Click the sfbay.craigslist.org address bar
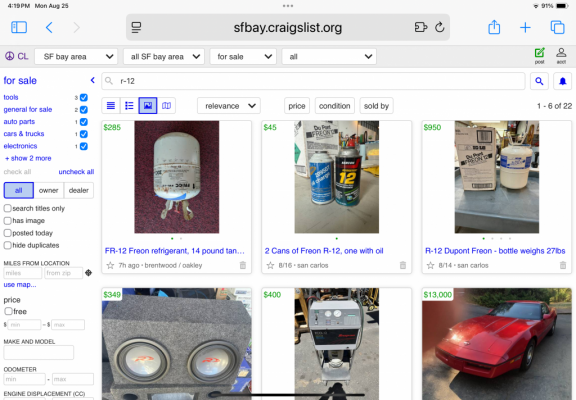This screenshot has height=400, width=576. pos(288,27)
